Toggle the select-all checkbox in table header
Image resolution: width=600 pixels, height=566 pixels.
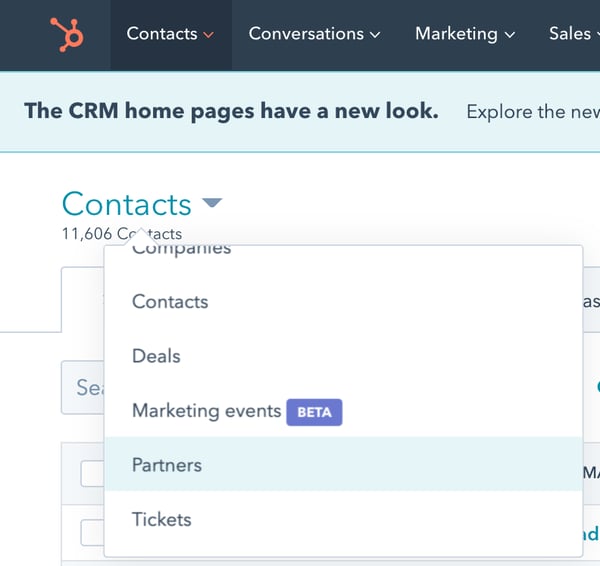[x=92, y=474]
